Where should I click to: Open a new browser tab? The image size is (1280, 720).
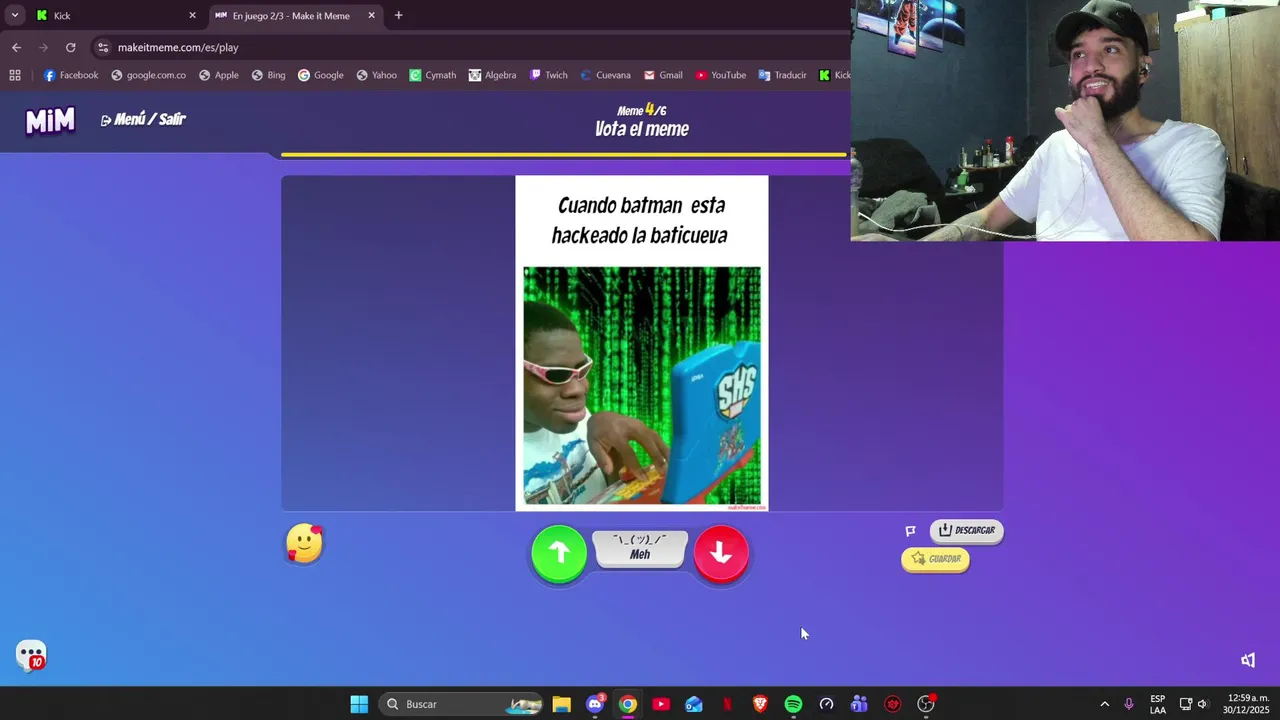(x=399, y=15)
